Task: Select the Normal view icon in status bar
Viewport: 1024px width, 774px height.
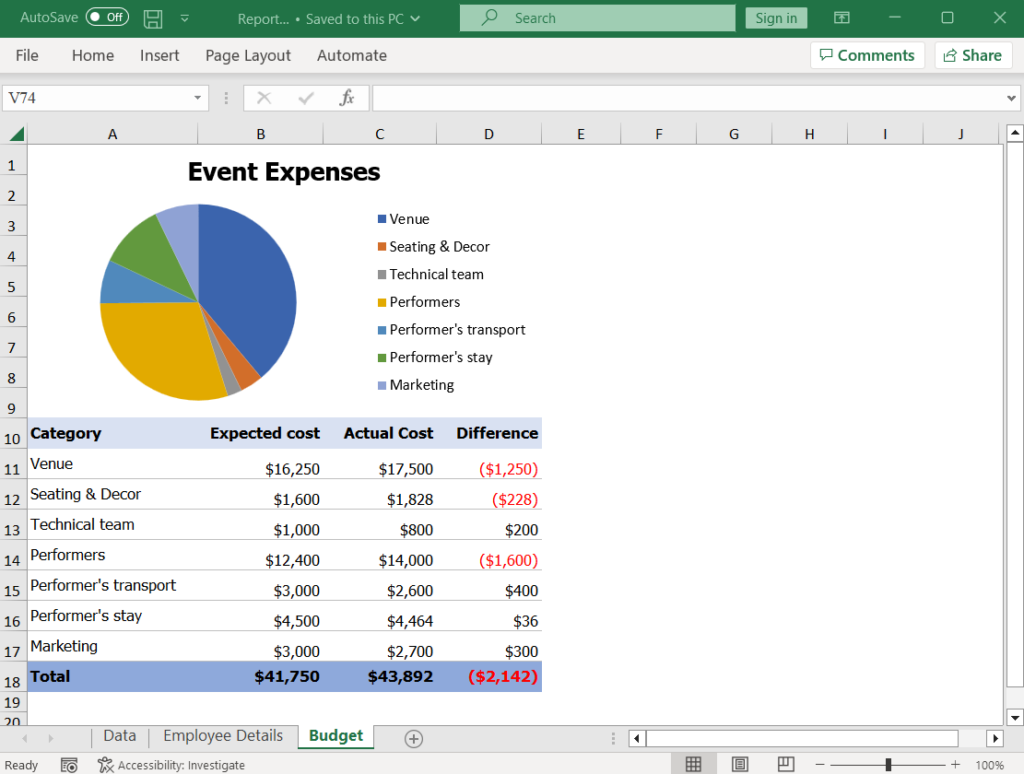Action: pos(693,763)
